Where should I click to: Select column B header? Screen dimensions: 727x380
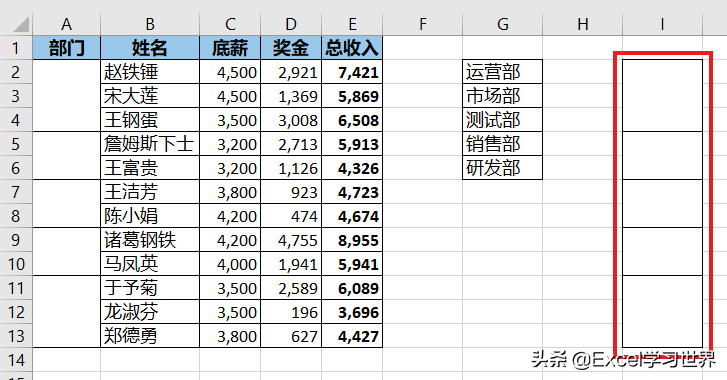coord(150,24)
